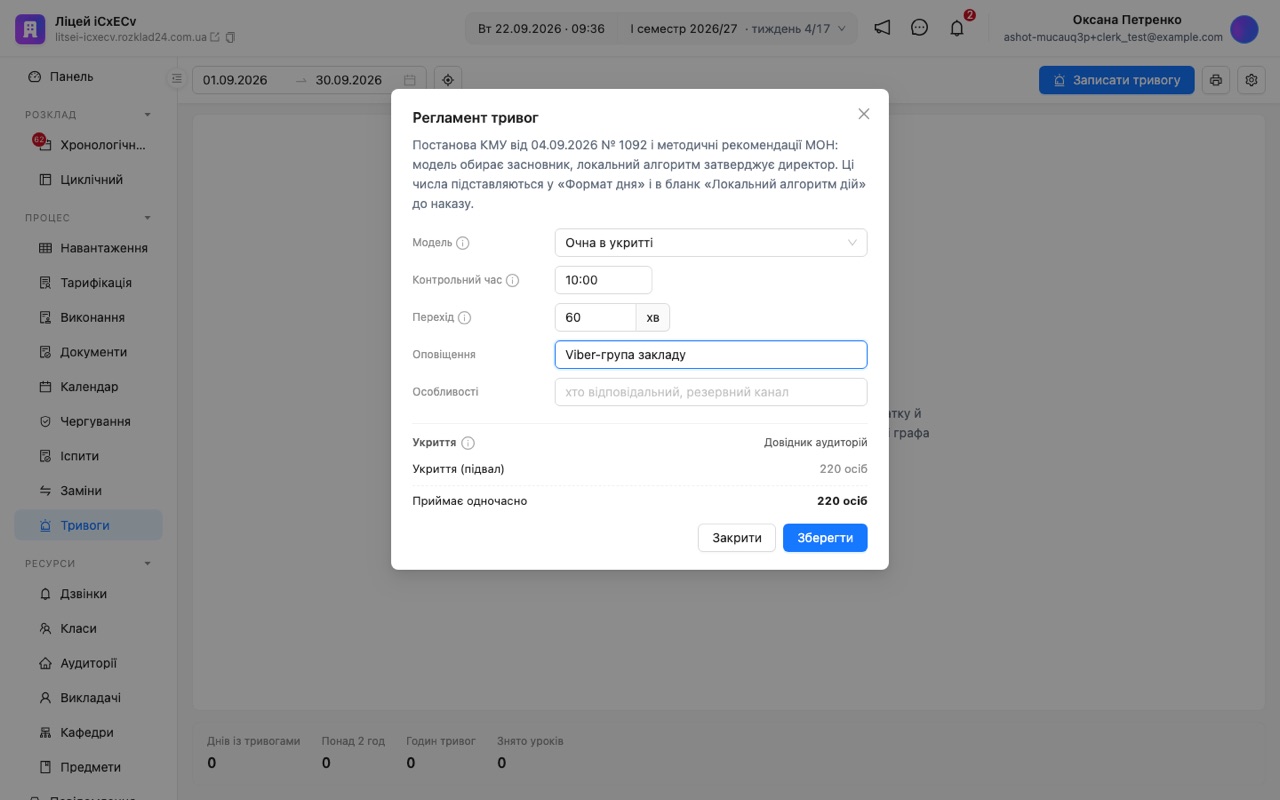Click the school logo icon

click(30, 29)
